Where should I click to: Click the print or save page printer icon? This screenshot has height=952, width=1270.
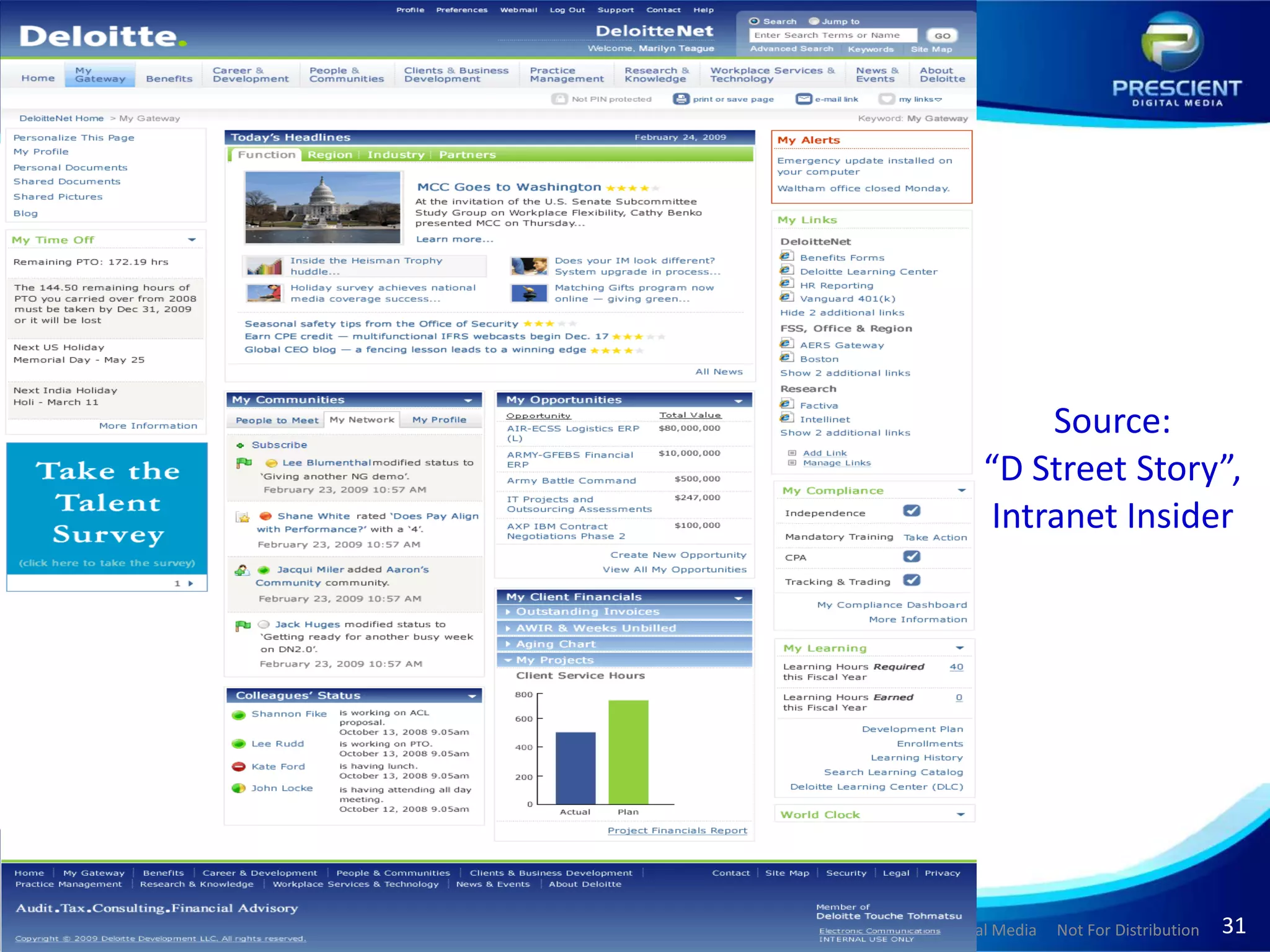pyautogui.click(x=681, y=99)
